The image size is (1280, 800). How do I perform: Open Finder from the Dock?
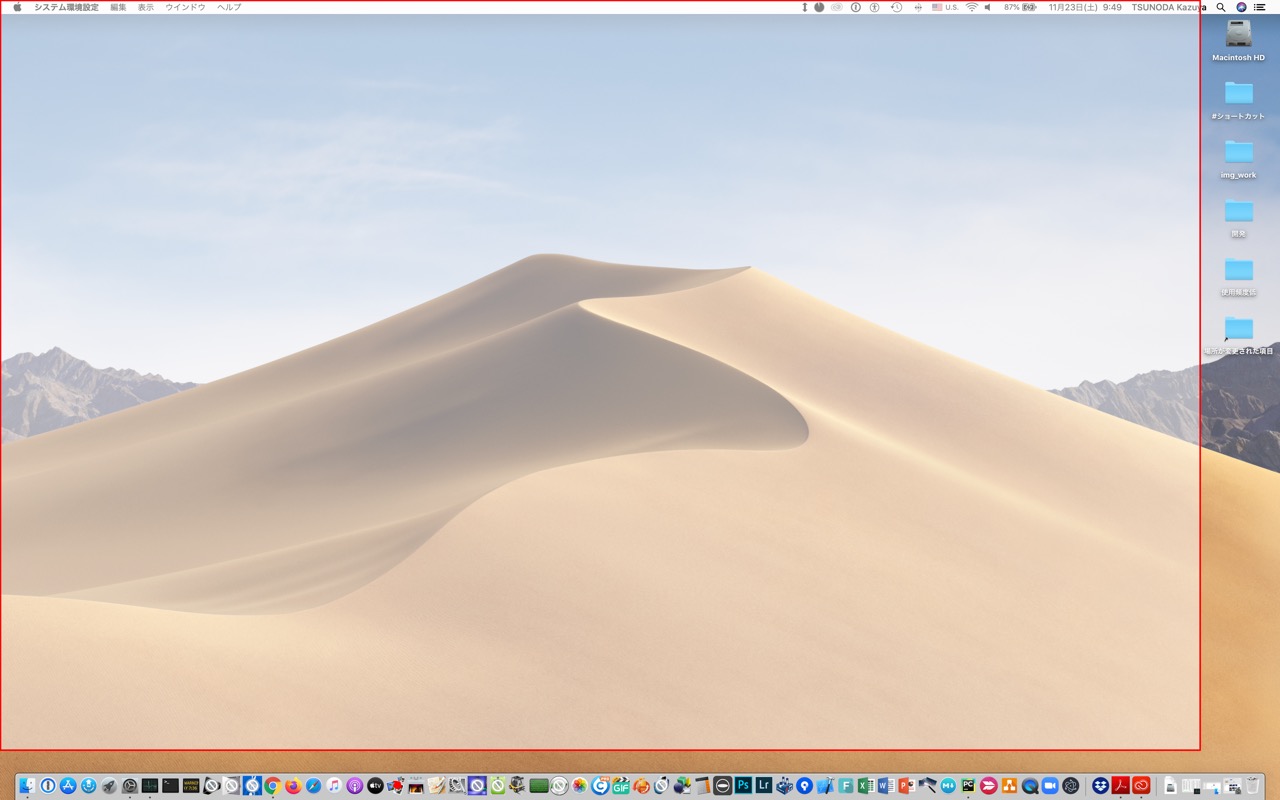pos(27,786)
